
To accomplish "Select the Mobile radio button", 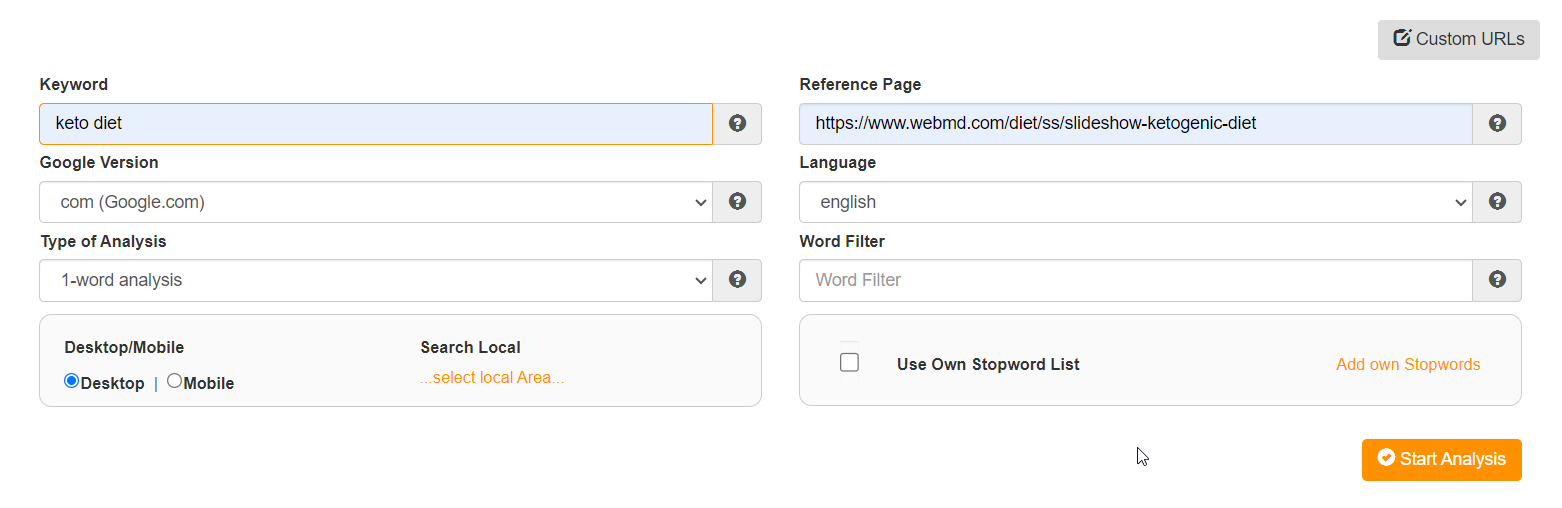I will (x=174, y=381).
